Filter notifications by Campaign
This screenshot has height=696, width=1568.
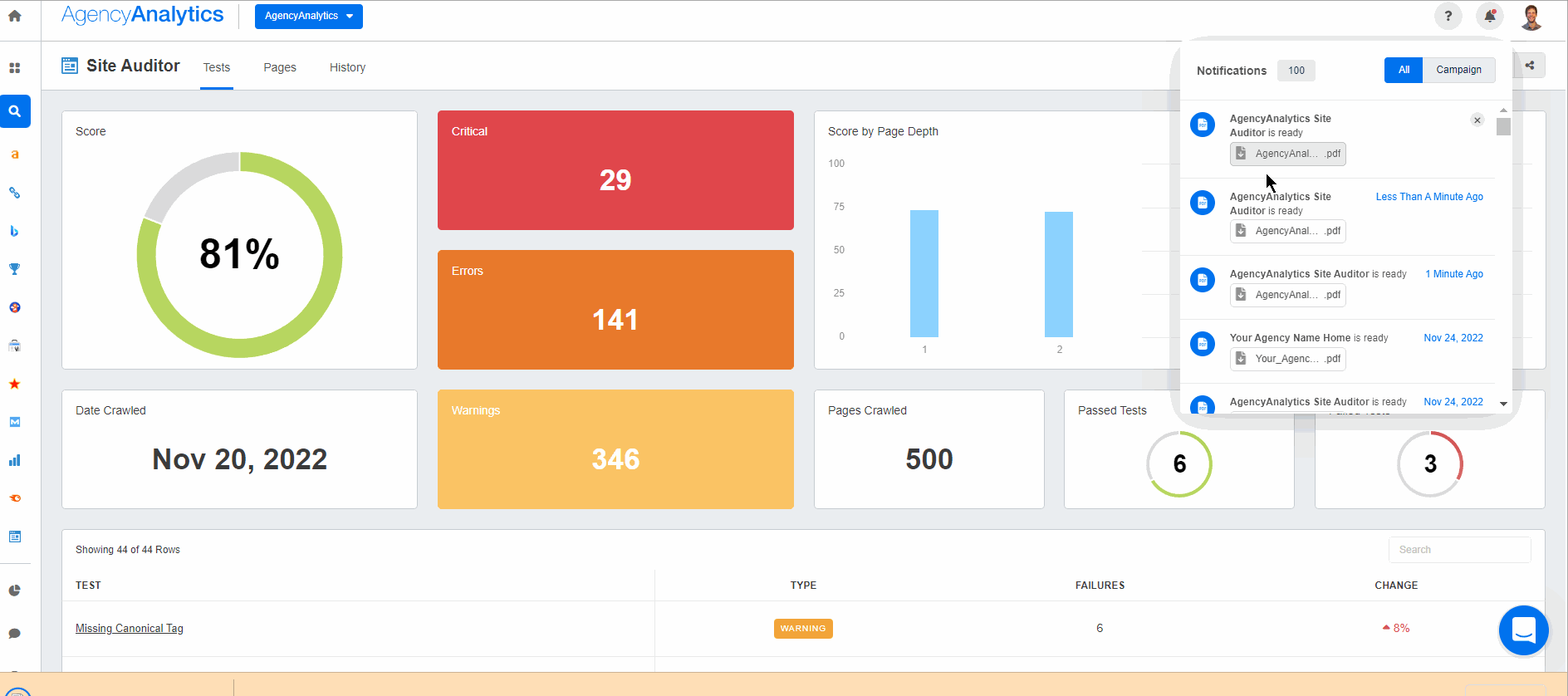[x=1459, y=70]
